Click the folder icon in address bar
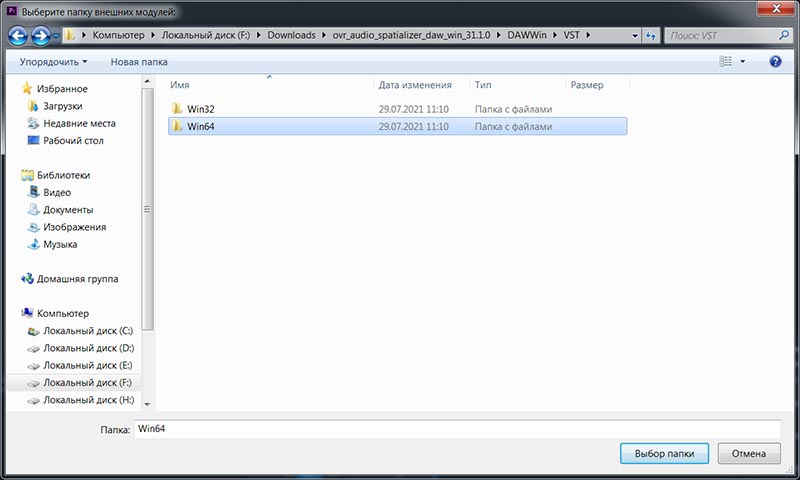800x480 pixels. pyautogui.click(x=70, y=35)
